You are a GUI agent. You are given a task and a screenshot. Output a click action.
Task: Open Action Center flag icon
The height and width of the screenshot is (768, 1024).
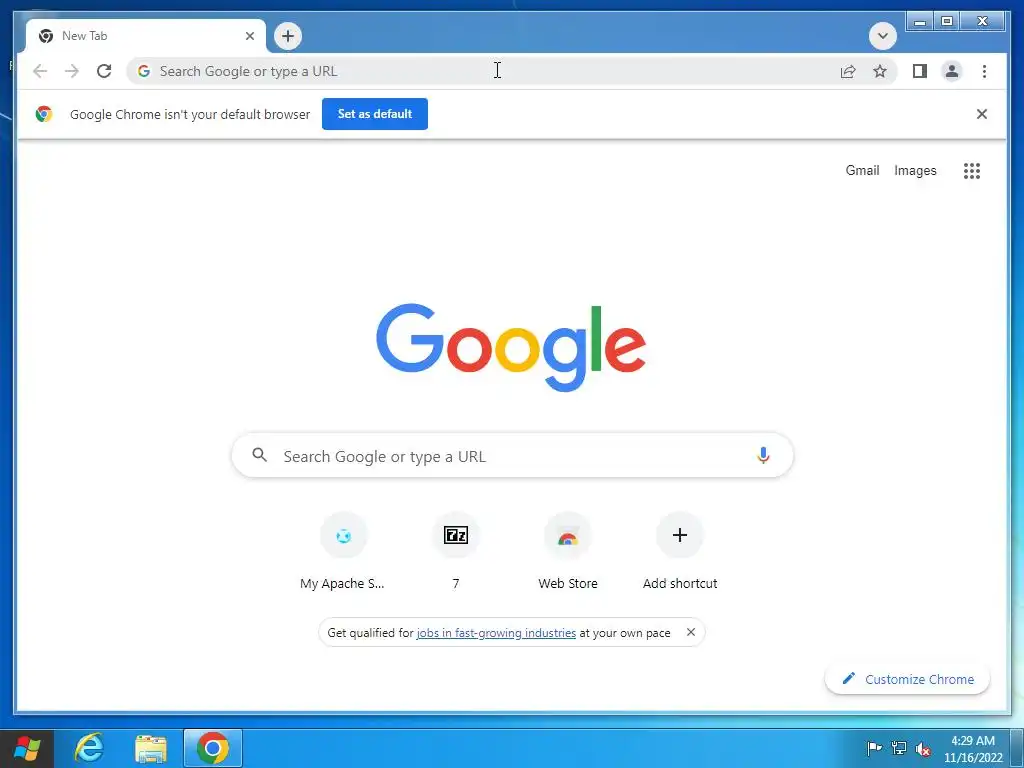tap(874, 748)
